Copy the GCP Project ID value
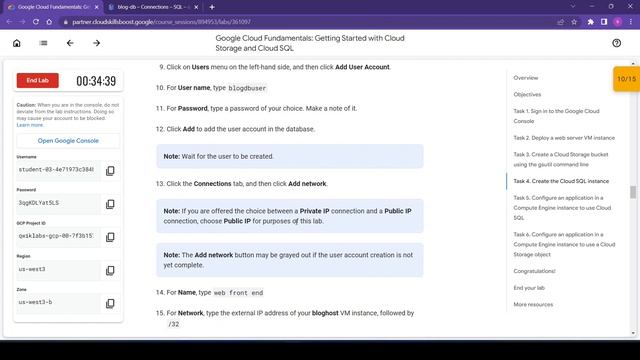The image size is (640, 360). [x=110, y=237]
